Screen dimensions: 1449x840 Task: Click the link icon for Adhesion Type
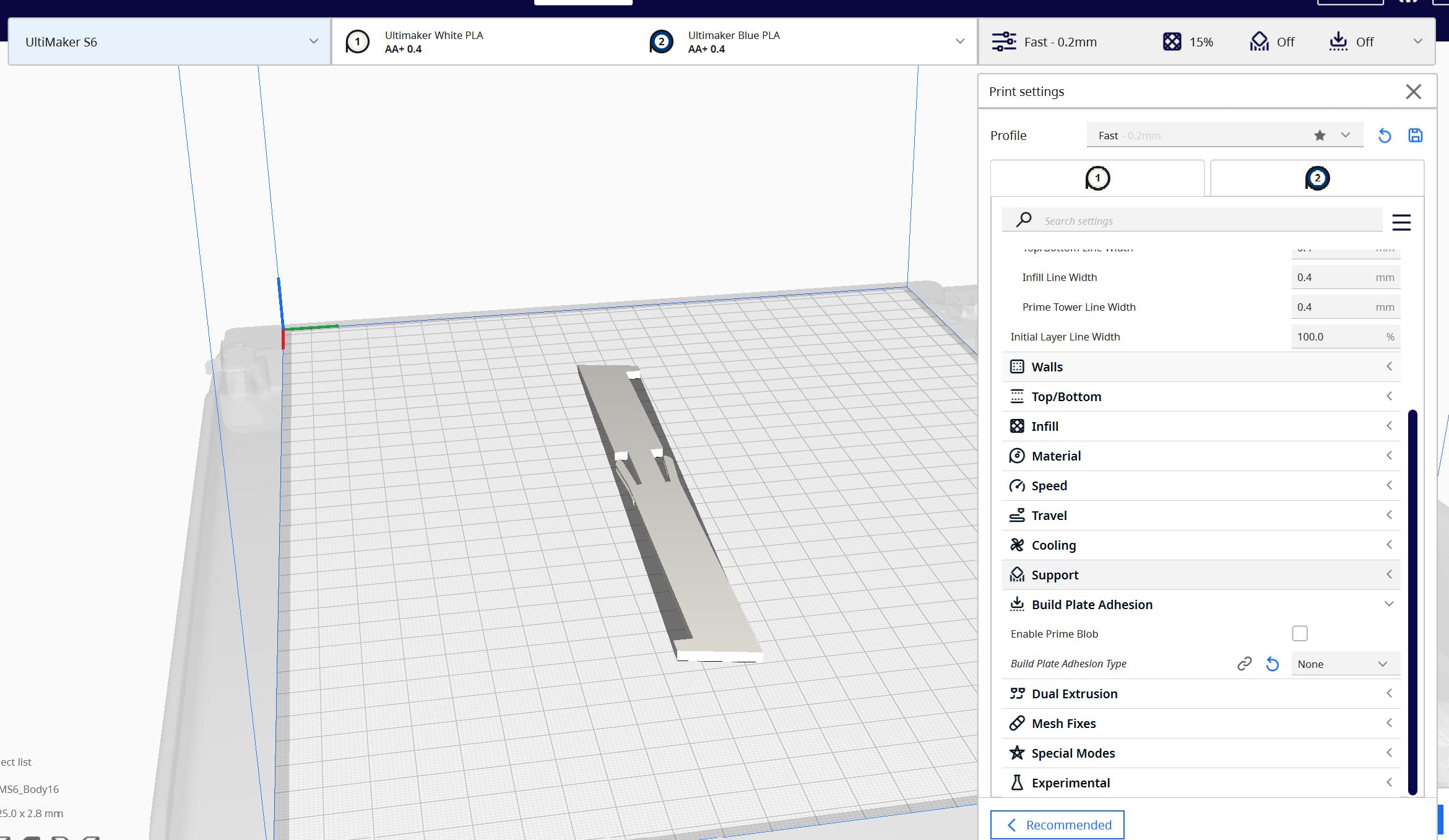pyautogui.click(x=1244, y=664)
